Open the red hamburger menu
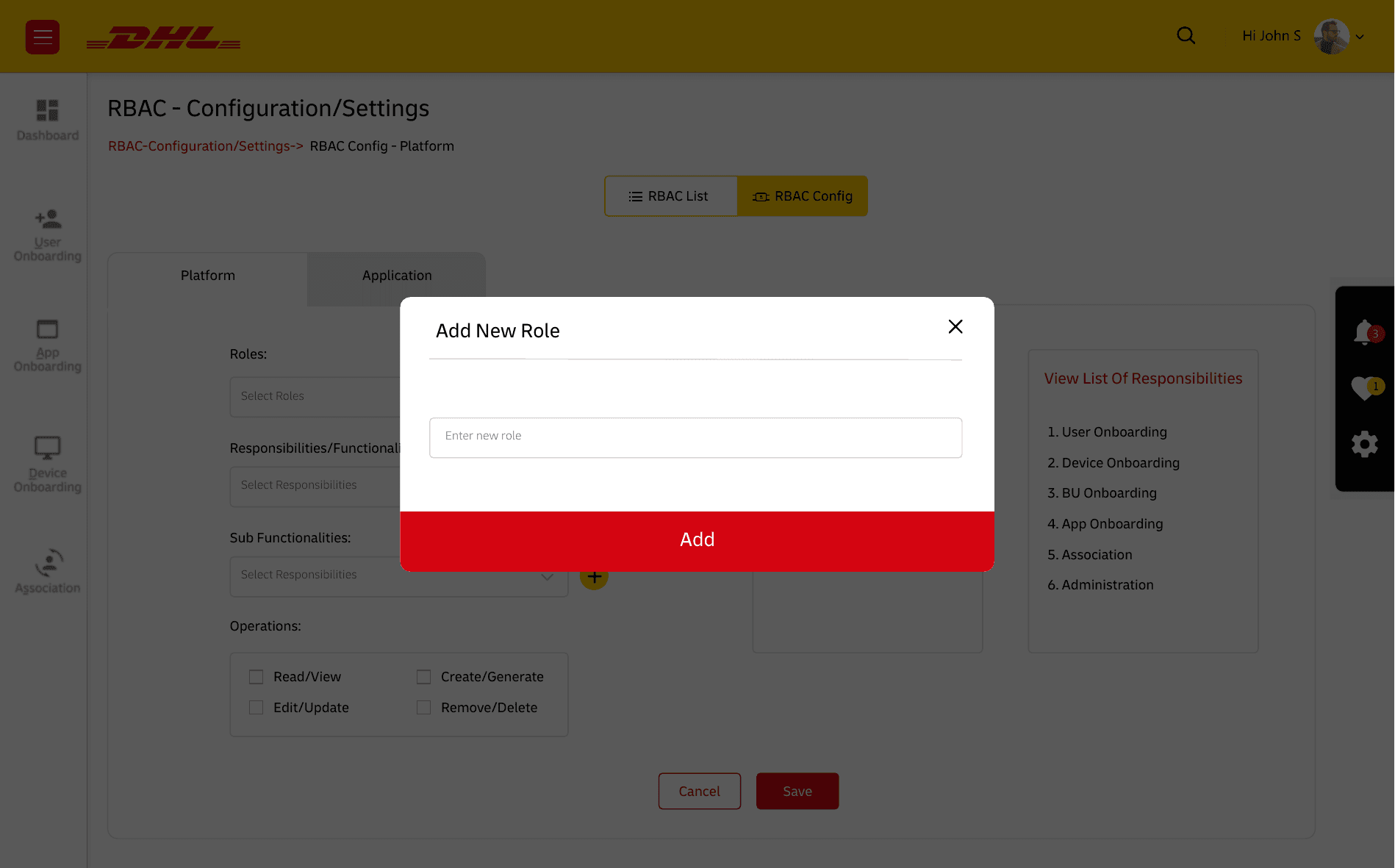The image size is (1395, 868). (x=43, y=37)
